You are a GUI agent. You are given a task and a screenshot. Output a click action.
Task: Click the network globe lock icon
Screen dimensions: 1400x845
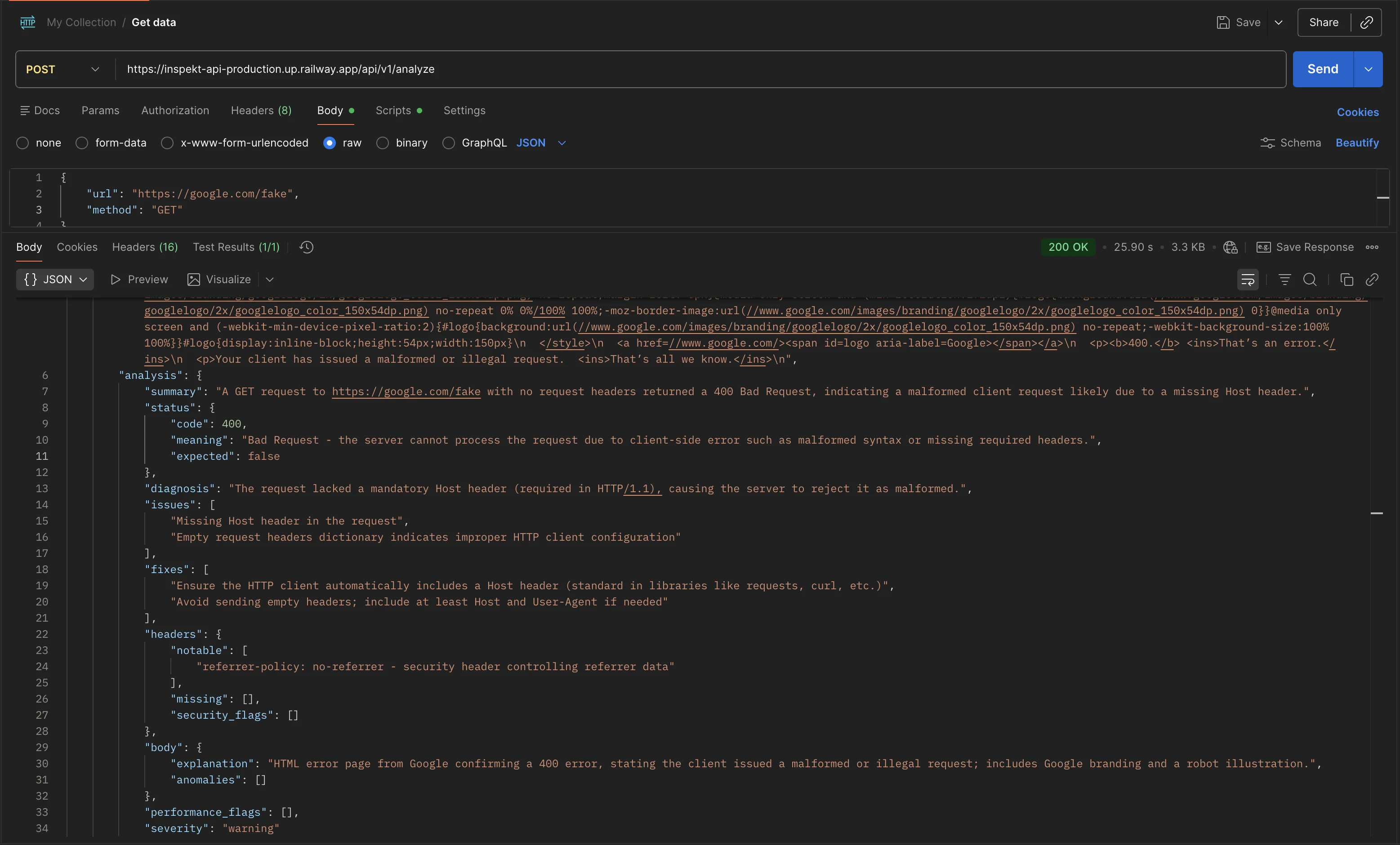[x=1230, y=247]
